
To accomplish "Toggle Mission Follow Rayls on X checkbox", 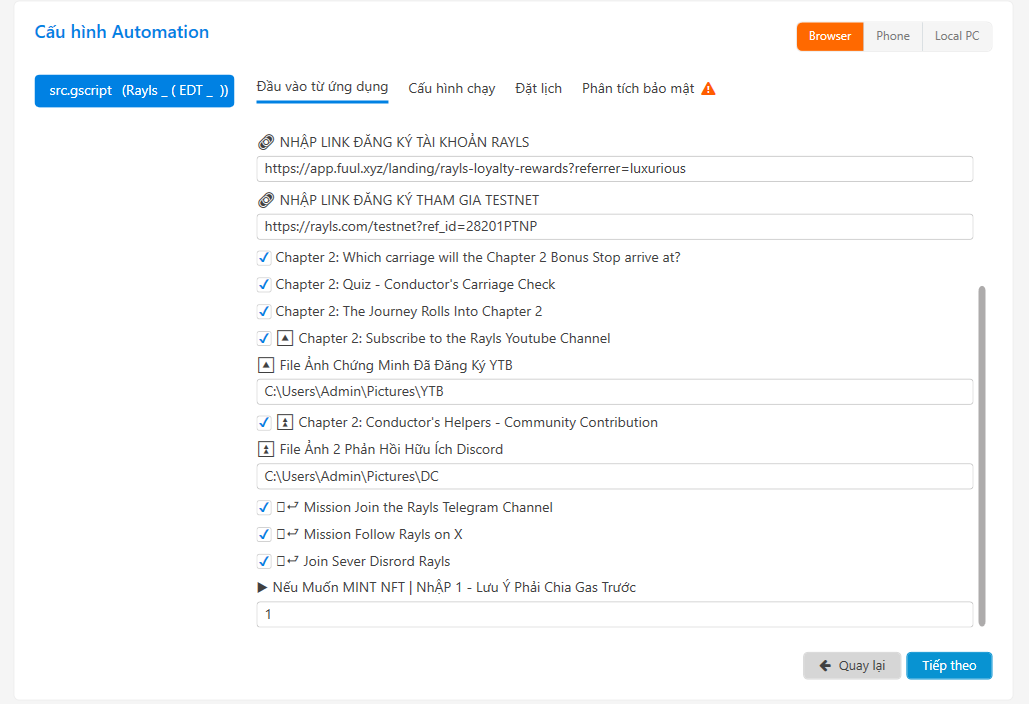I will tap(264, 534).
